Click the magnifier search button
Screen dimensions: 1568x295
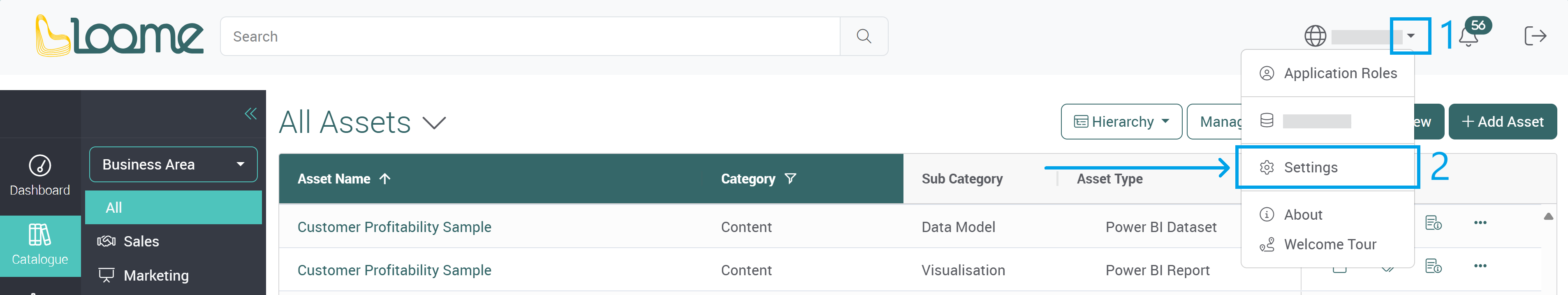click(x=863, y=37)
